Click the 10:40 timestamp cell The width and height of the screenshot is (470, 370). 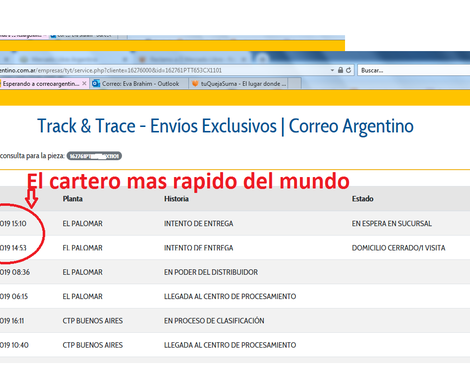[x=14, y=345]
